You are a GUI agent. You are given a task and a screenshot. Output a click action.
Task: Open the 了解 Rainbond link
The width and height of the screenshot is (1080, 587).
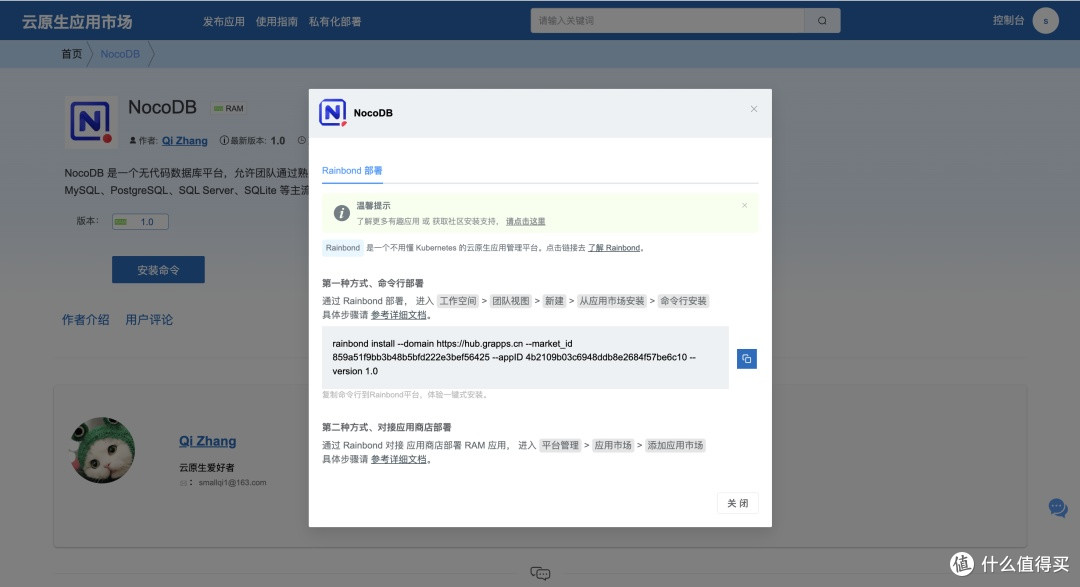(614, 248)
